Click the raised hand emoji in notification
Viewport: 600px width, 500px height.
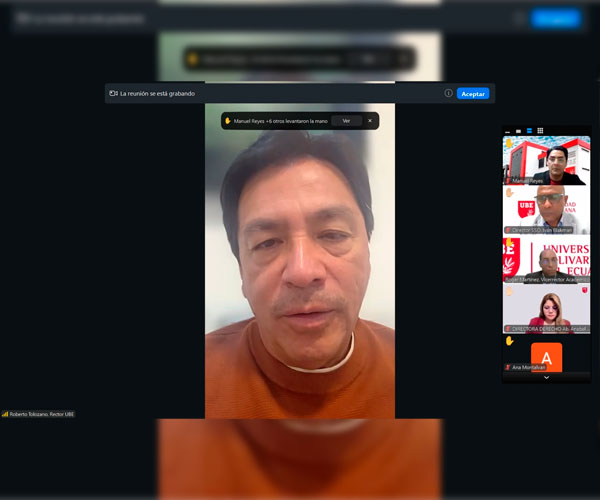(x=228, y=121)
